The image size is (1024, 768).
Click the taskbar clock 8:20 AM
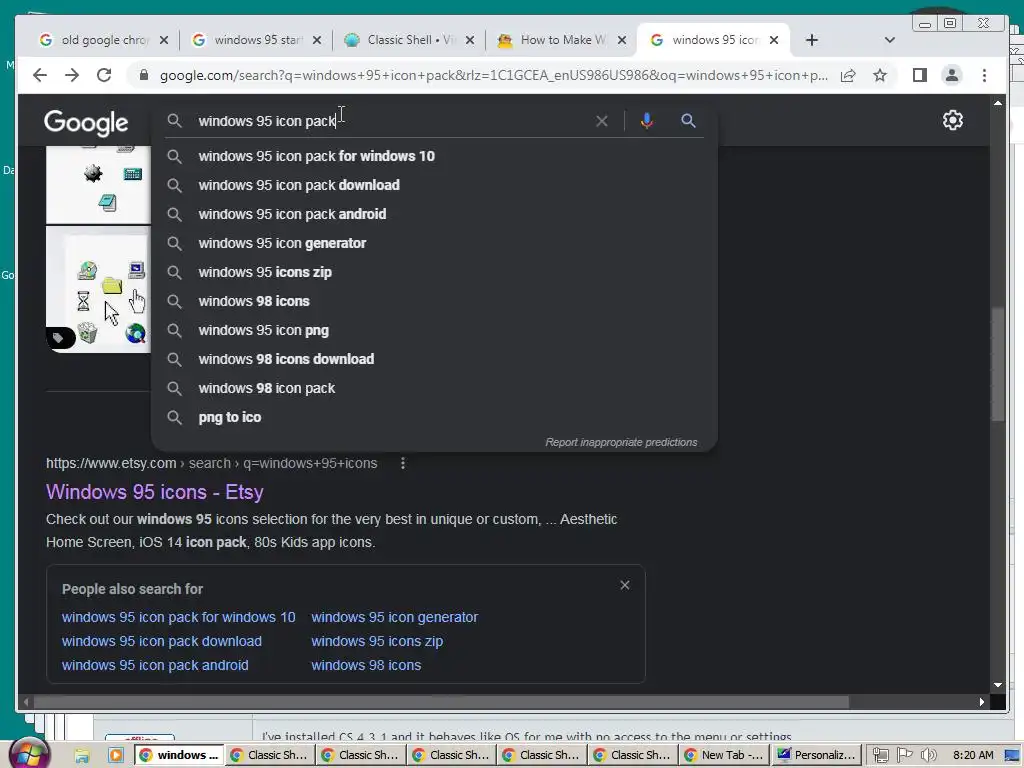click(x=973, y=755)
